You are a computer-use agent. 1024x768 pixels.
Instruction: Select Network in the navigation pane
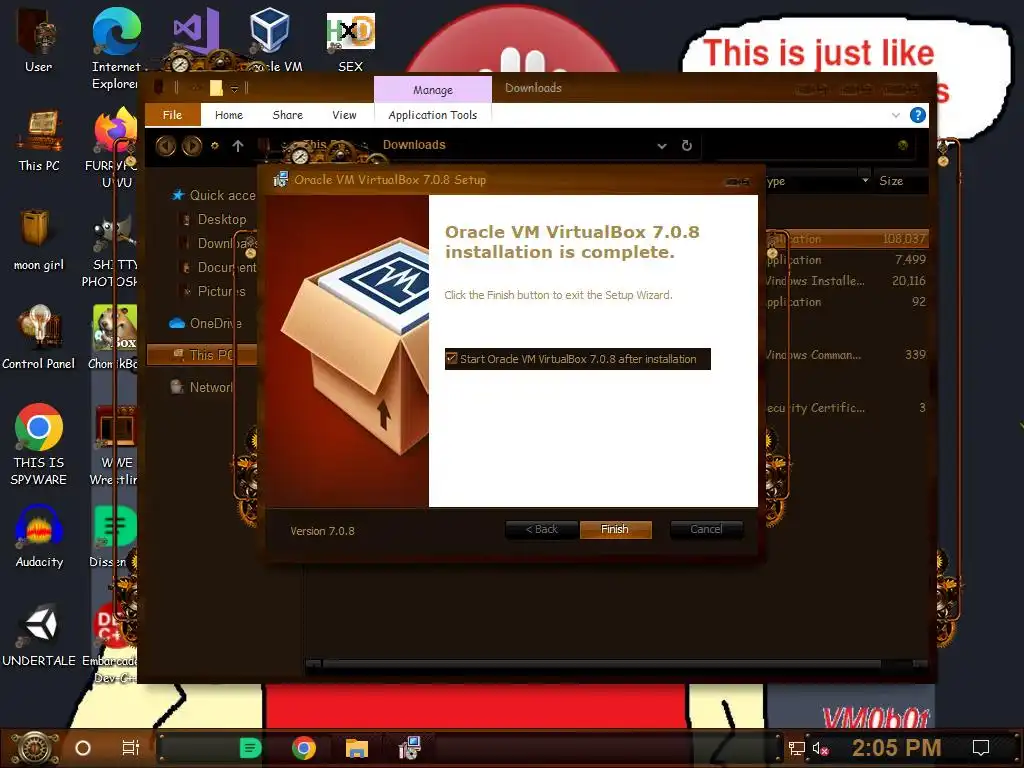(x=202, y=387)
